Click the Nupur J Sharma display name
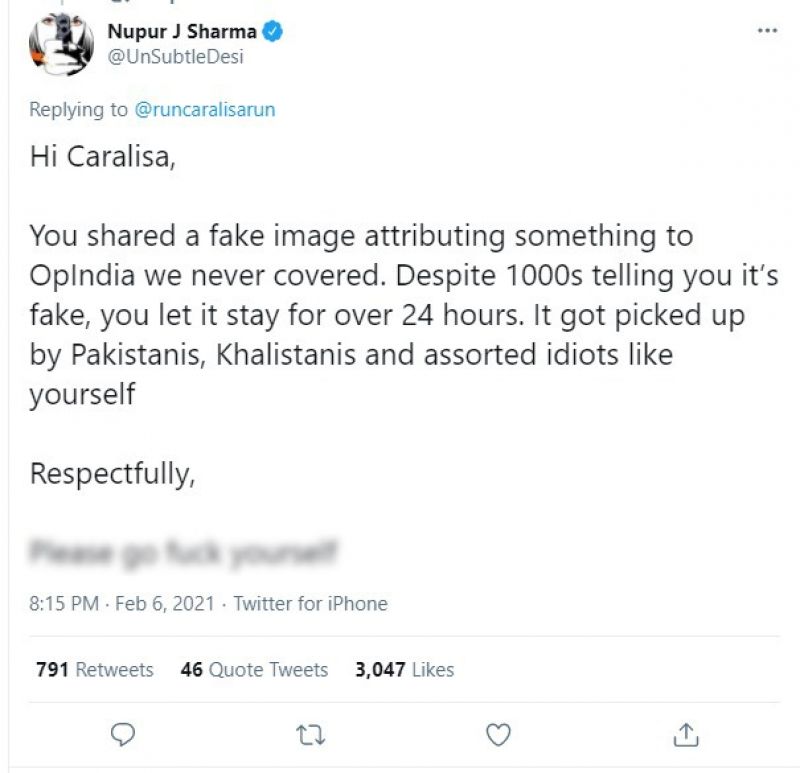 coord(181,32)
